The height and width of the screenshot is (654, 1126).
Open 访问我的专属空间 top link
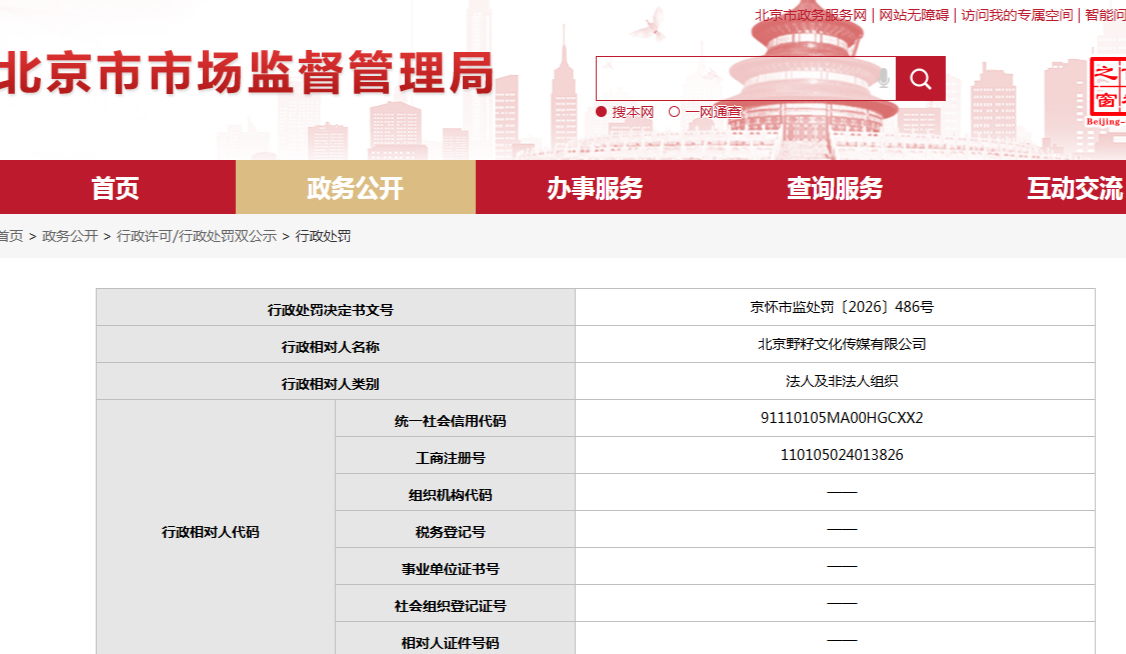coord(1016,15)
